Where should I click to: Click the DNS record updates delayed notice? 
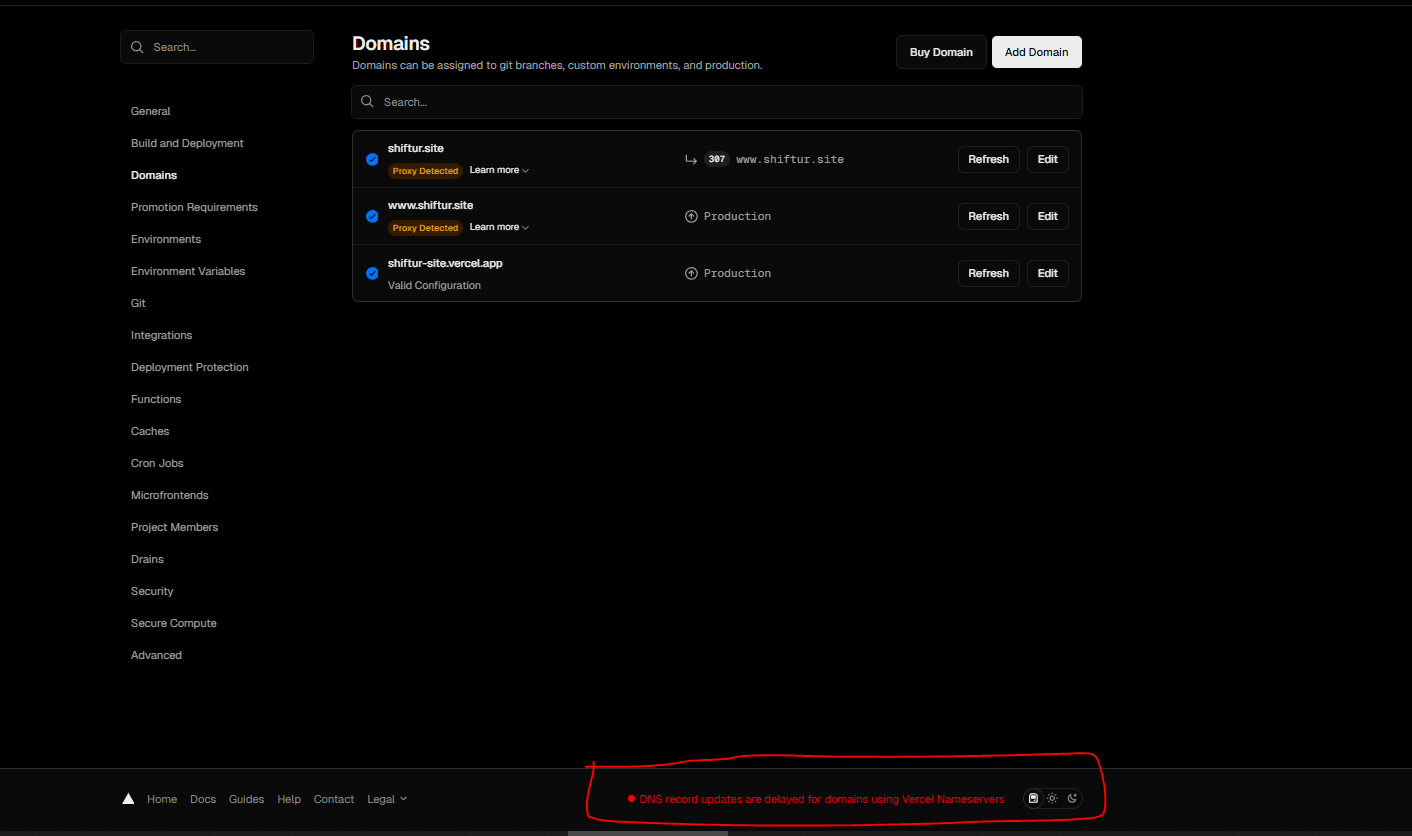[822, 799]
